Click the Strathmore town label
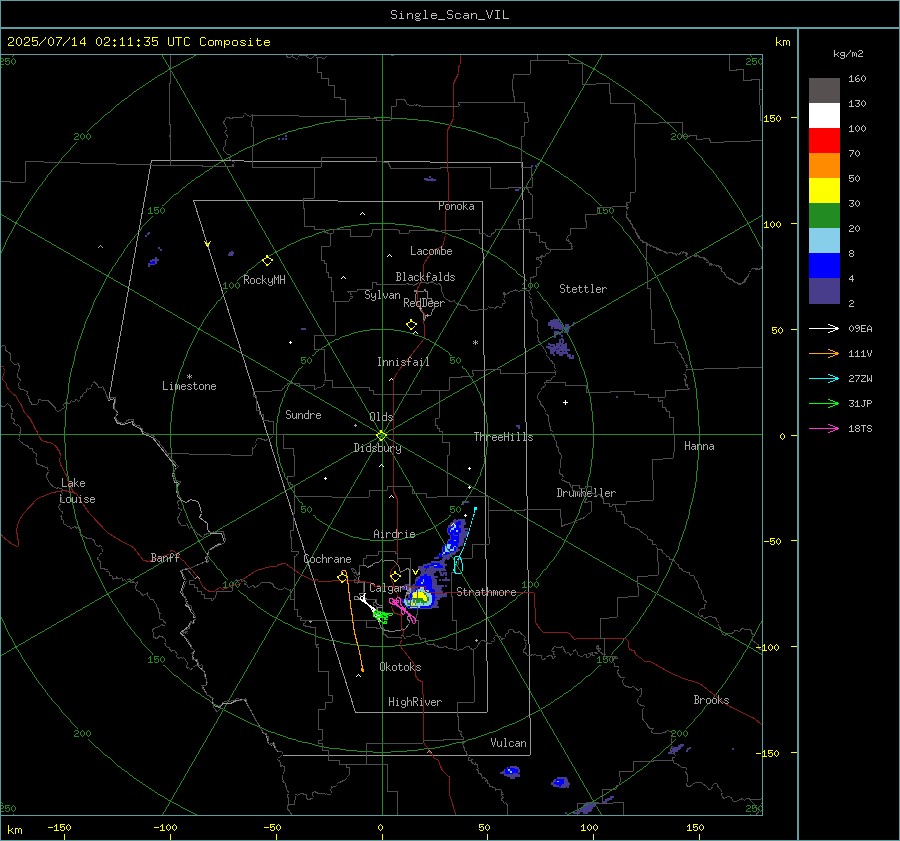900x841 pixels. click(x=486, y=592)
